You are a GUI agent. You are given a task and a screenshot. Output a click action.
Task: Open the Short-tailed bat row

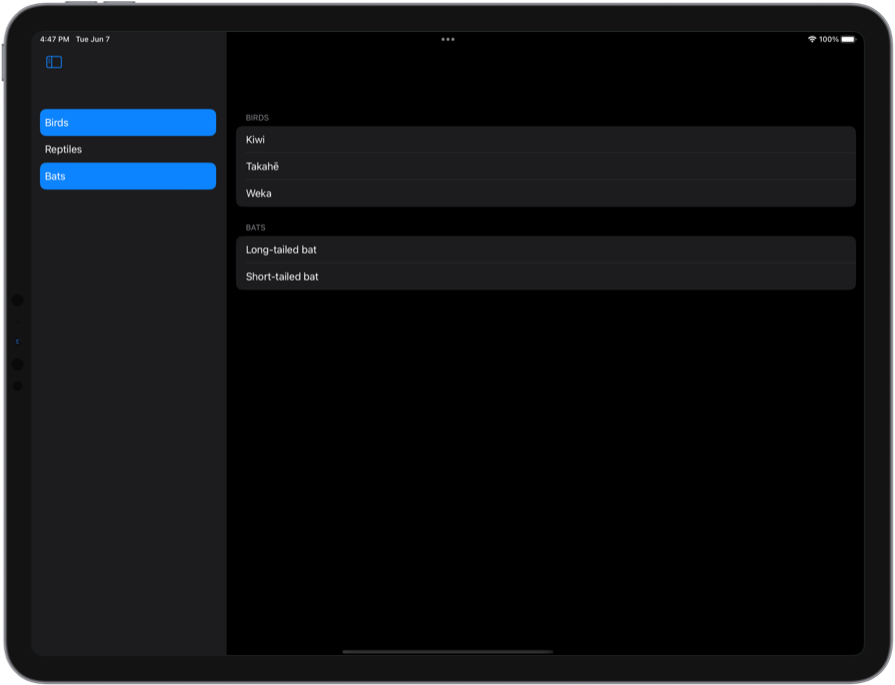point(546,276)
